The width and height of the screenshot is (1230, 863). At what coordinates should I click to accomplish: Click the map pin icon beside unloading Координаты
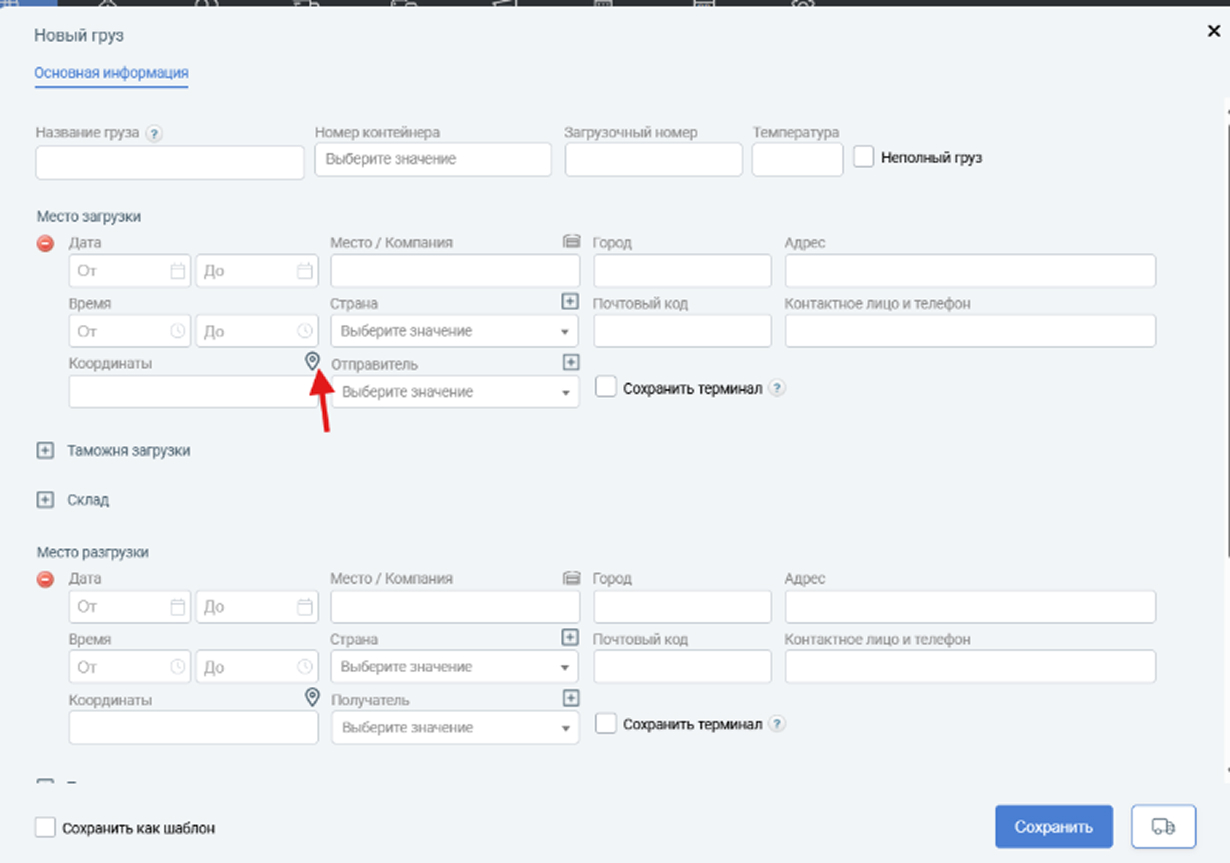(312, 697)
